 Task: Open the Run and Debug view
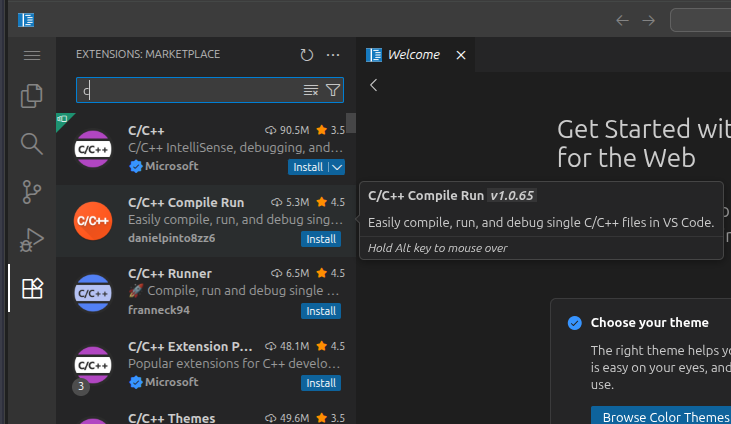[32, 240]
